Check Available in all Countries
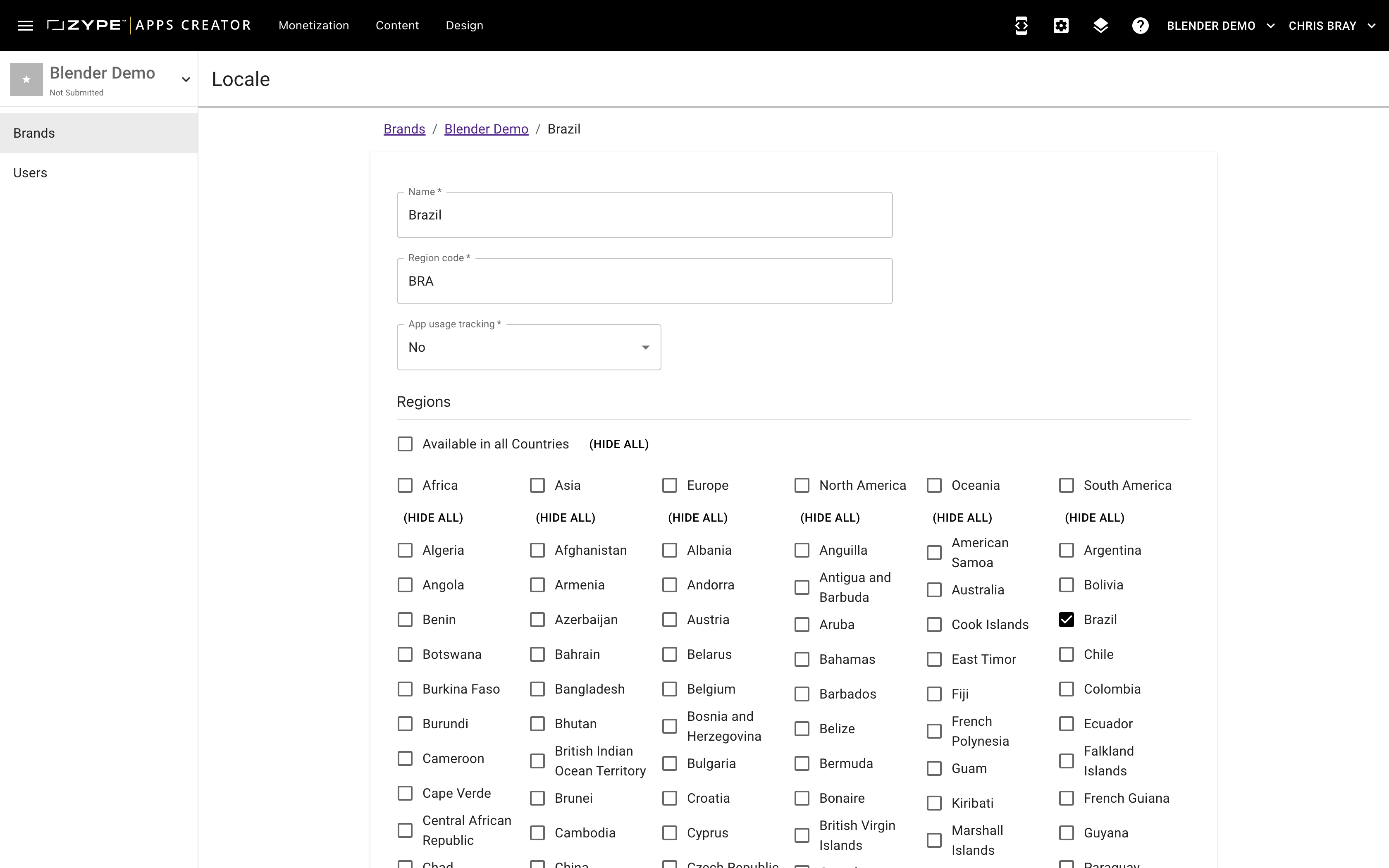Viewport: 1389px width, 868px height. point(405,444)
